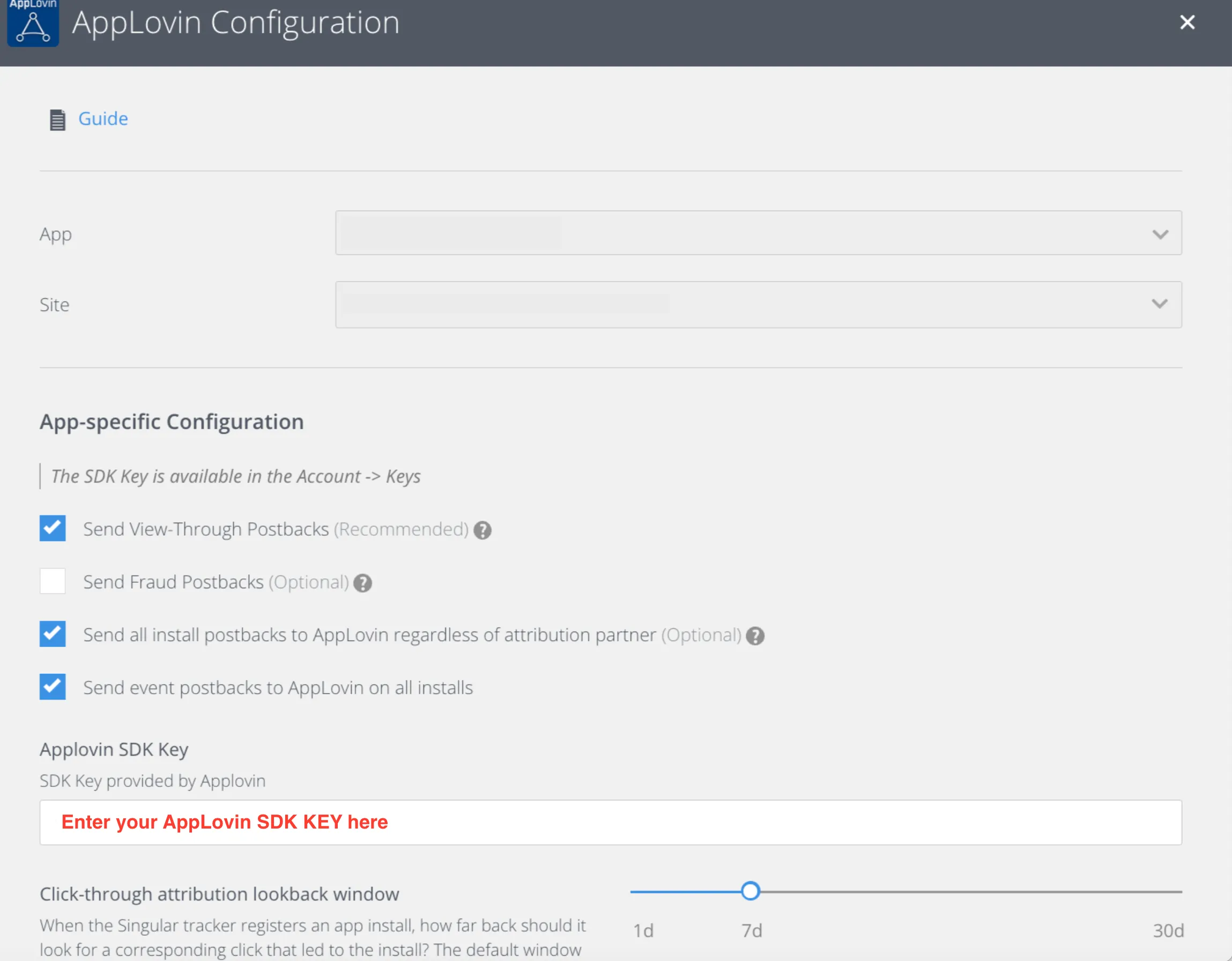Set lookback slider to 30d label
Viewport: 1232px width, 961px height.
point(1168,930)
